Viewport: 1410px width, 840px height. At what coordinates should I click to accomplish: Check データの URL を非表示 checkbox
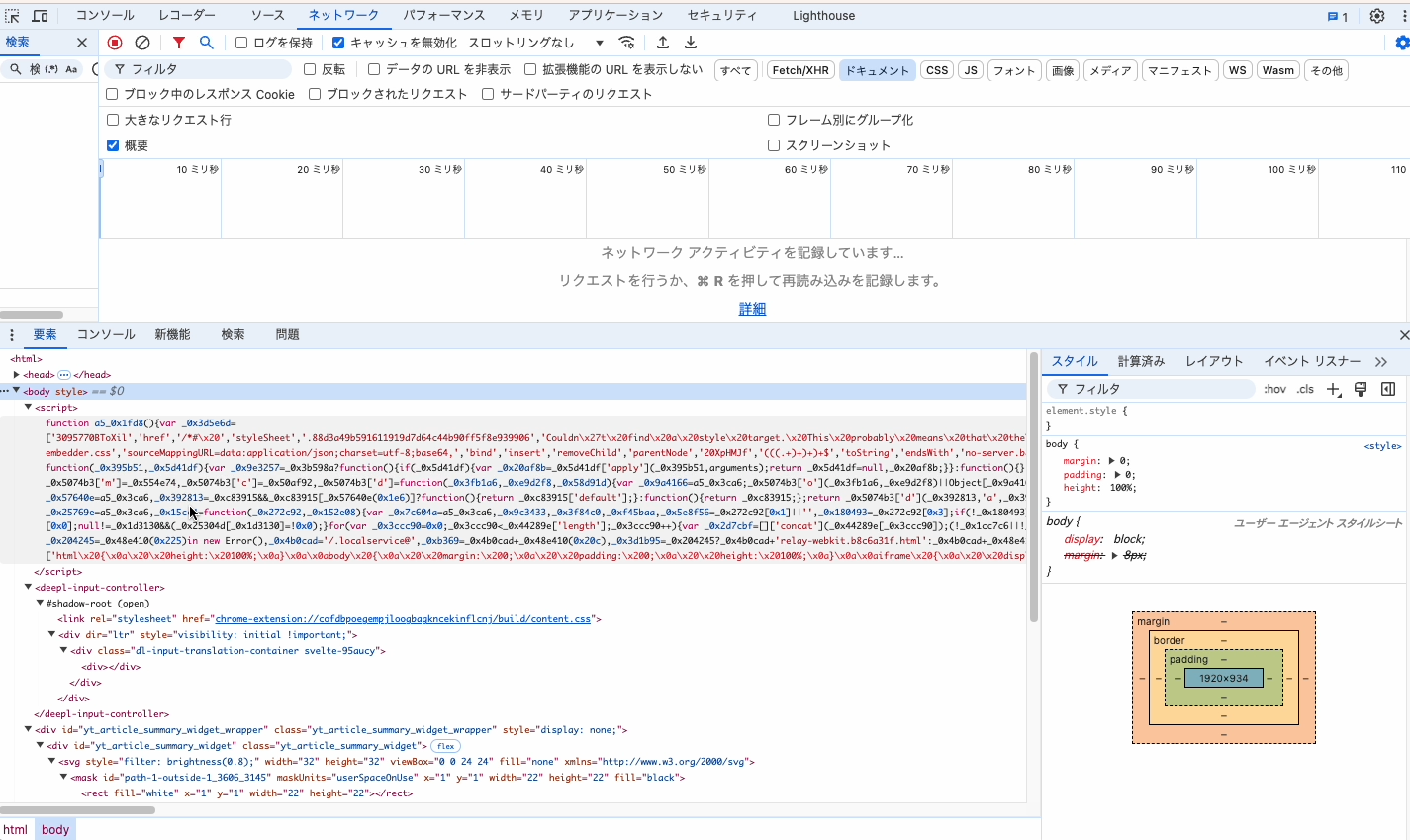(x=374, y=69)
